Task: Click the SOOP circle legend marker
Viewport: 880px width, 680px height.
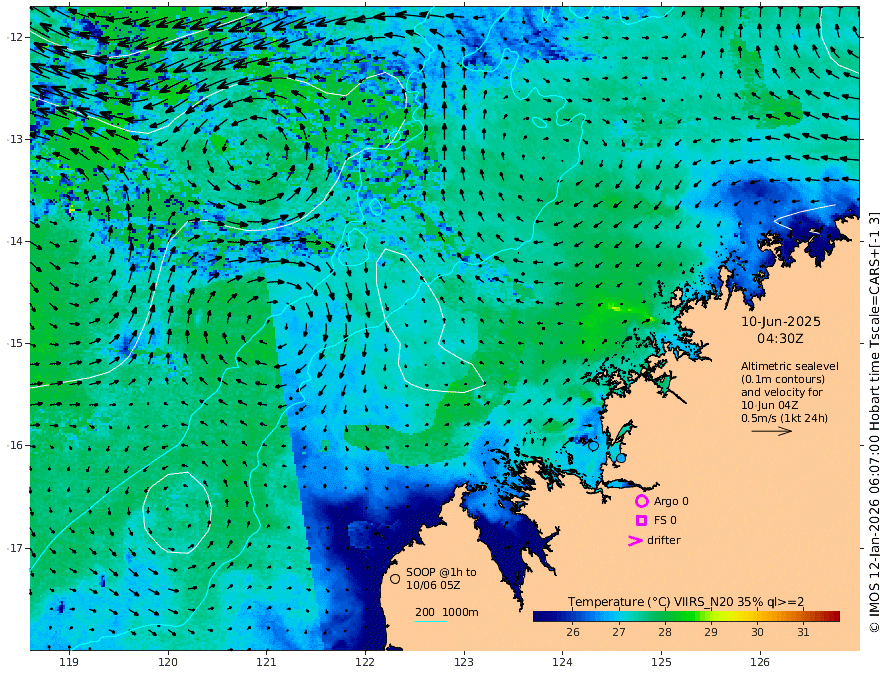Action: 395,578
